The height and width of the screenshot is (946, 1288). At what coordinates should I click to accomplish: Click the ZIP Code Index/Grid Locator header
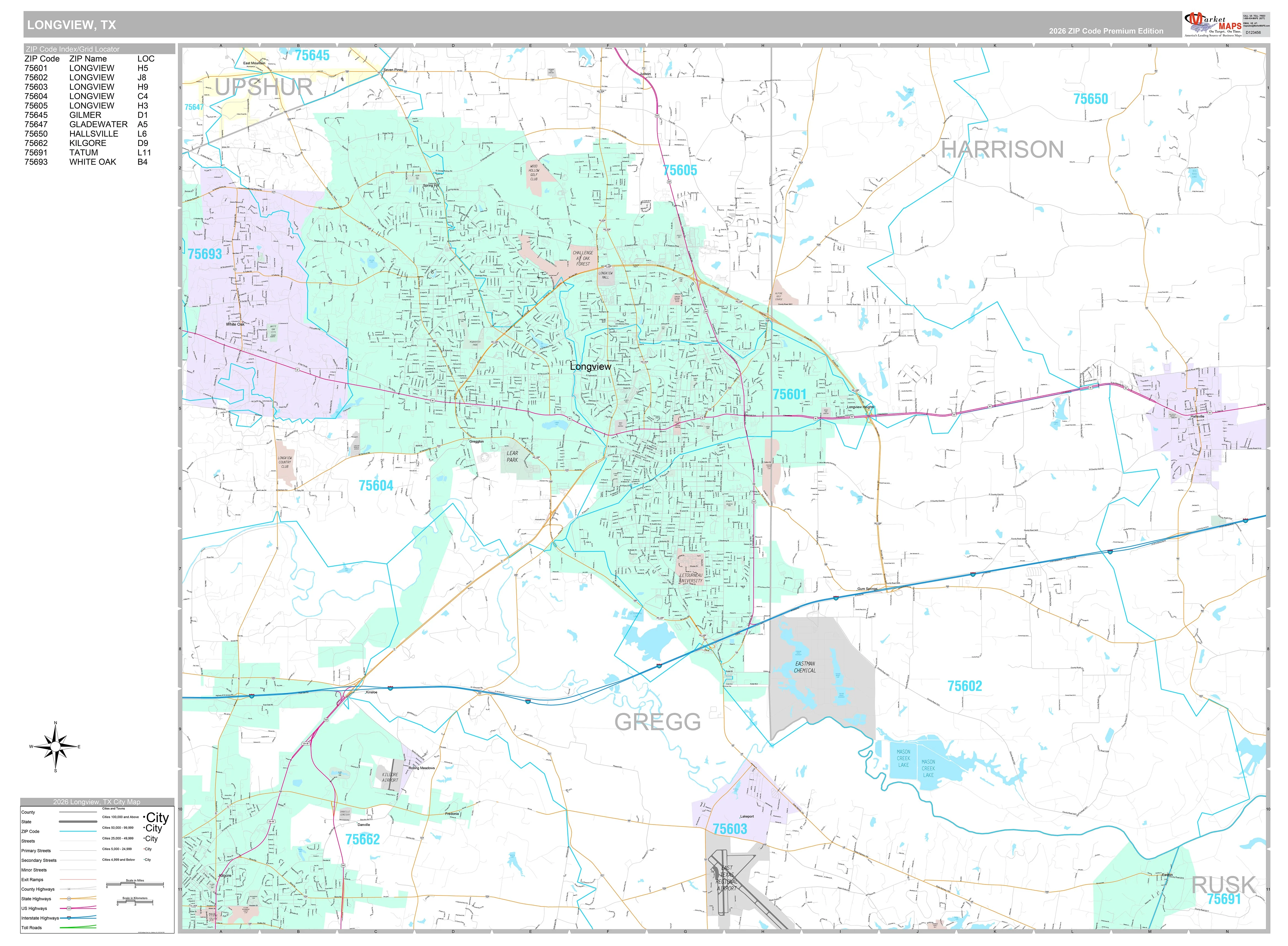[99, 49]
